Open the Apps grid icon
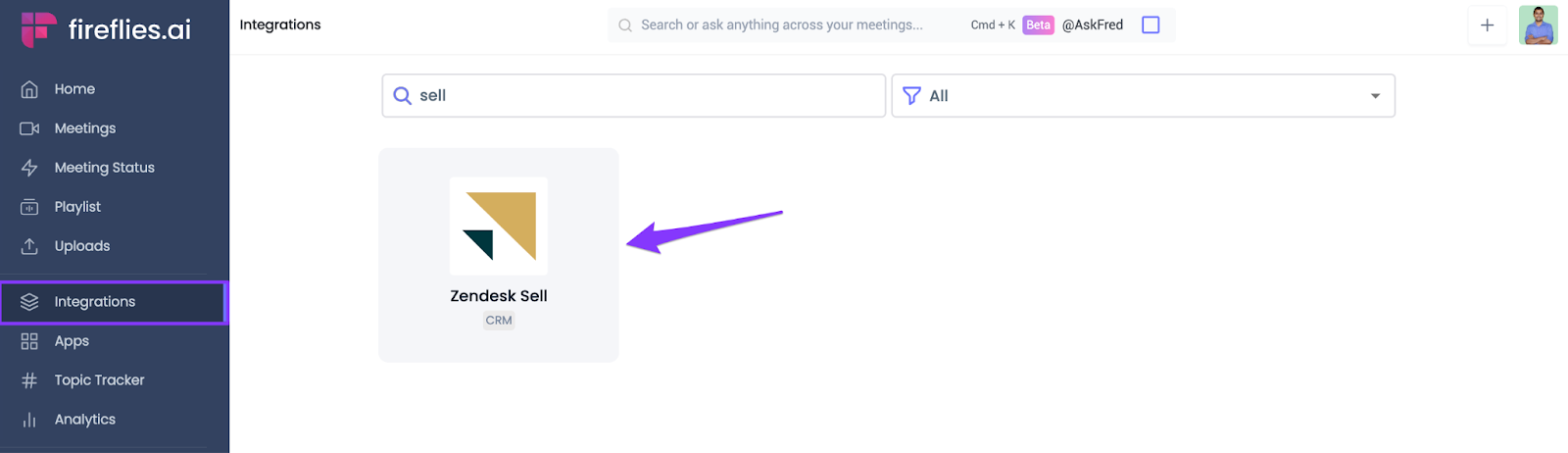 pos(29,341)
